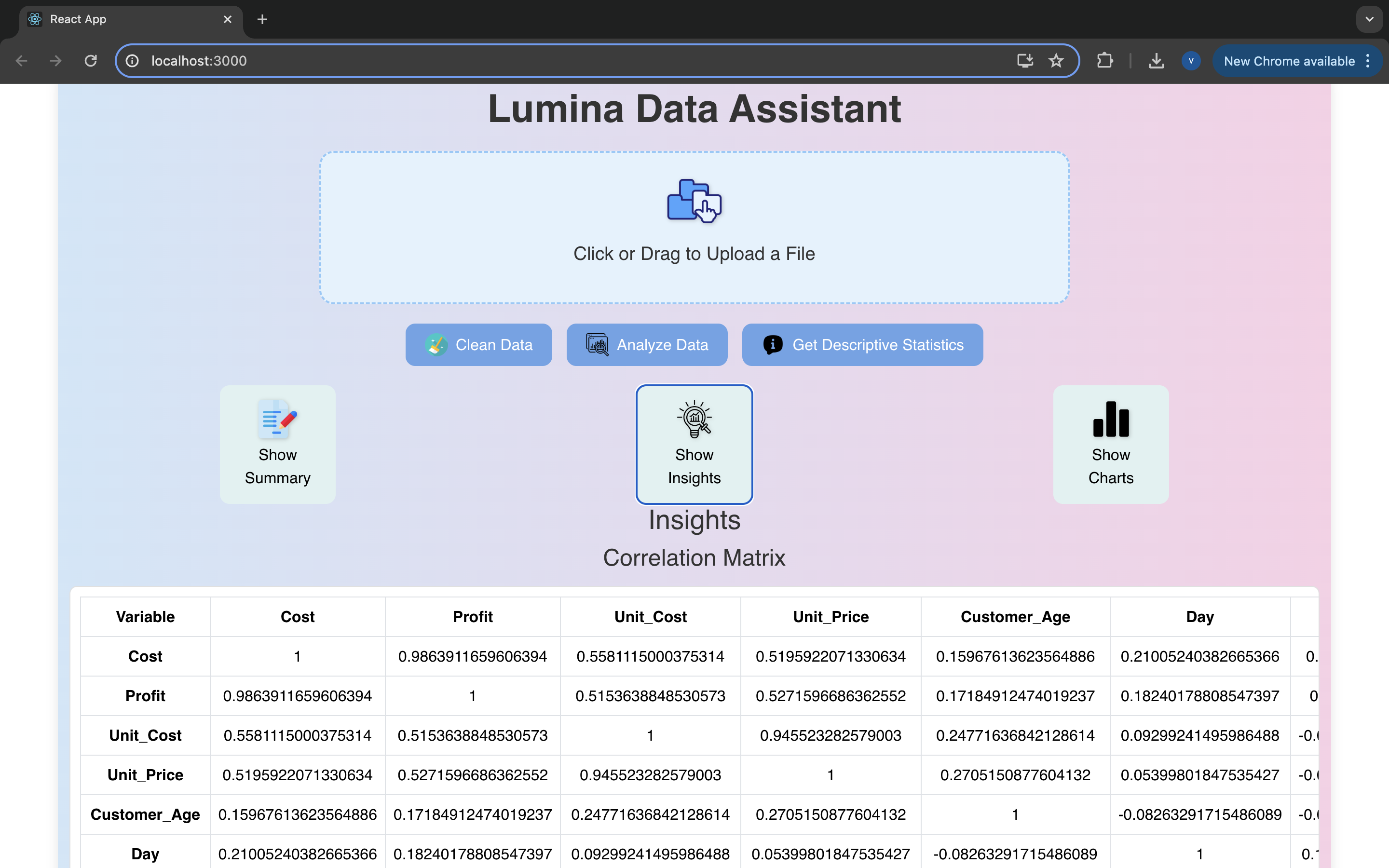Open the Chrome extensions puzzle icon

tap(1104, 61)
